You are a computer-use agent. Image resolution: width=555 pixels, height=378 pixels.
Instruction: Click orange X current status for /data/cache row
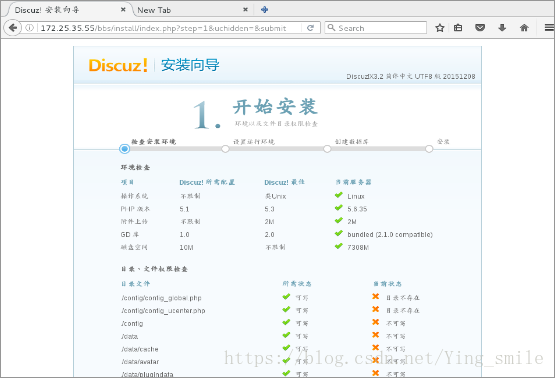pyautogui.click(x=376, y=348)
